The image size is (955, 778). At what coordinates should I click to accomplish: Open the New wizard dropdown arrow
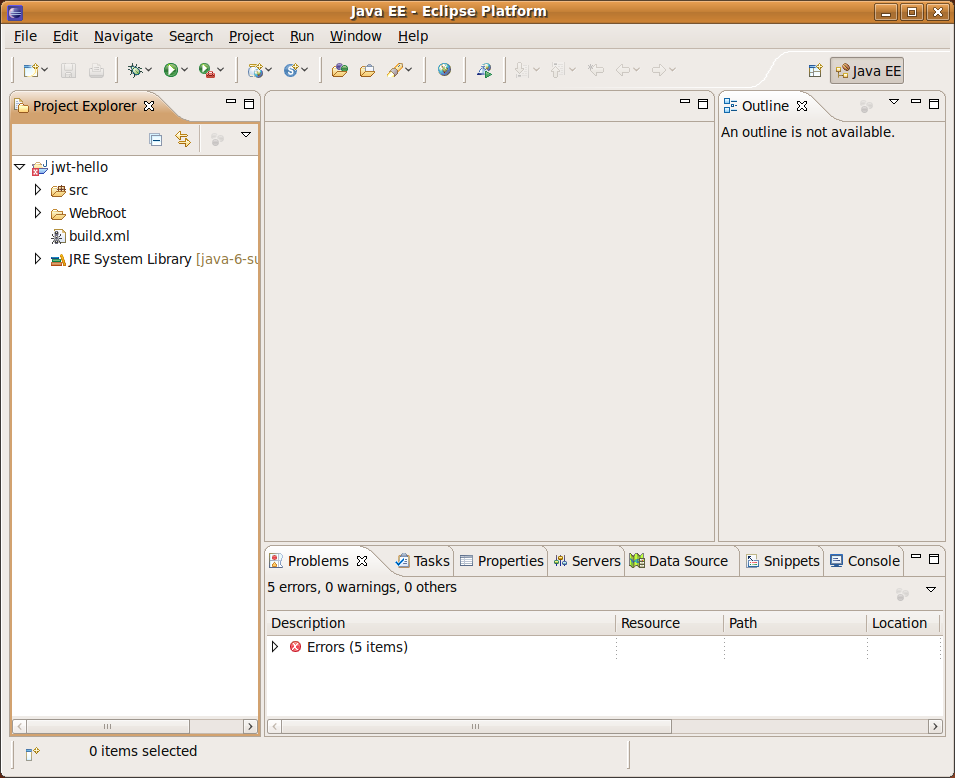pos(44,70)
